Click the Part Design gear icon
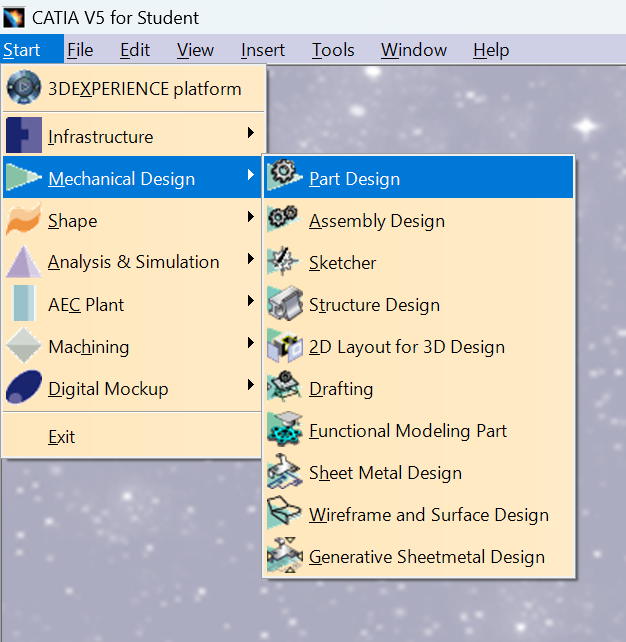This screenshot has width=626, height=642. pyautogui.click(x=285, y=175)
